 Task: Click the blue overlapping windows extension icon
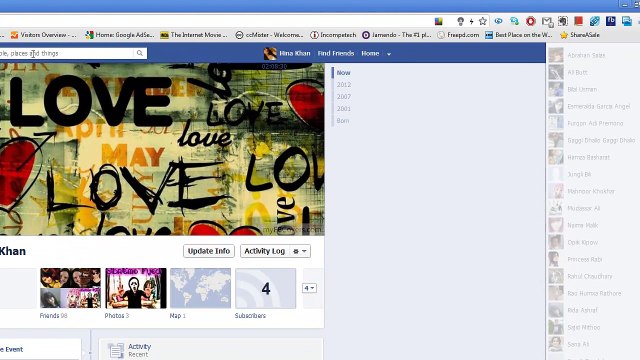click(x=627, y=21)
